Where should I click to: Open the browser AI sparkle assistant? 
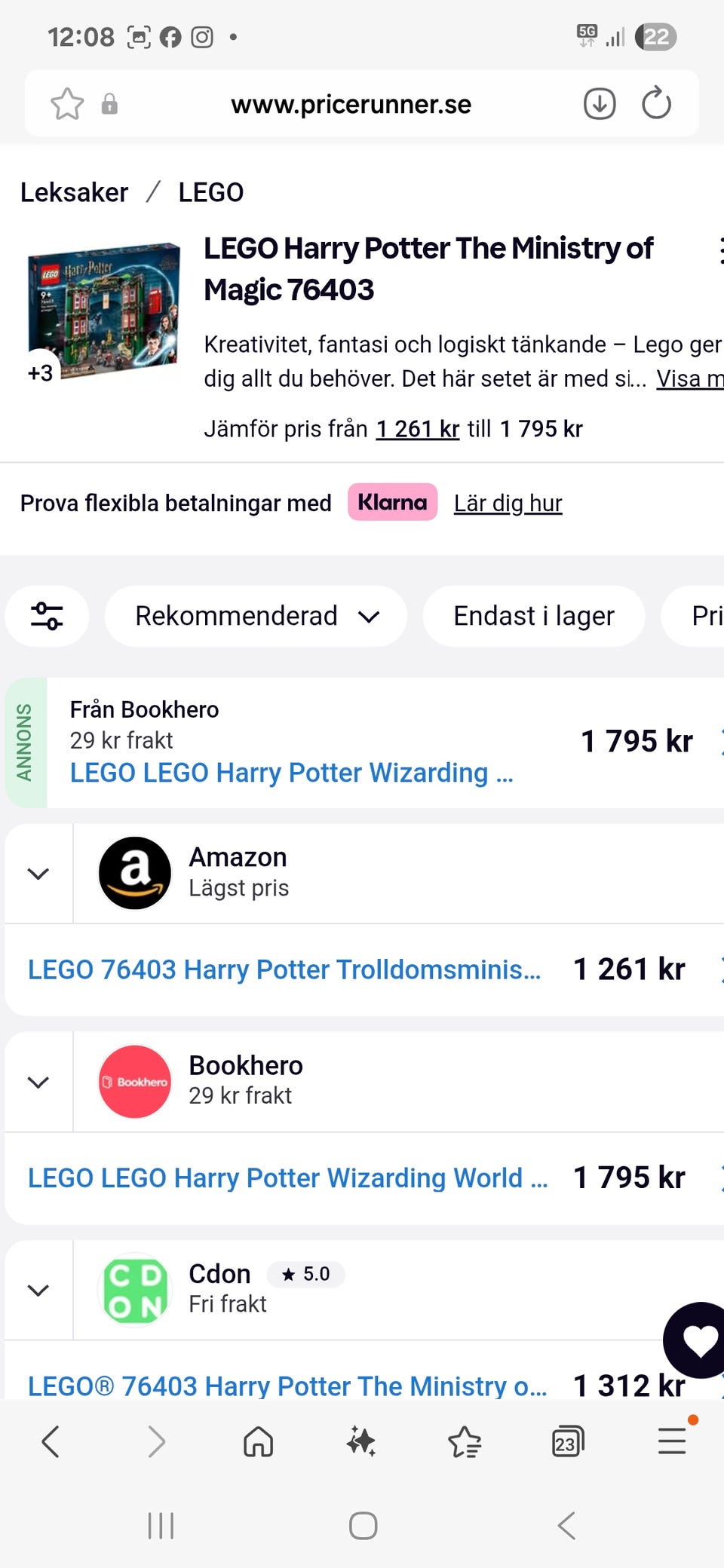(x=361, y=1442)
